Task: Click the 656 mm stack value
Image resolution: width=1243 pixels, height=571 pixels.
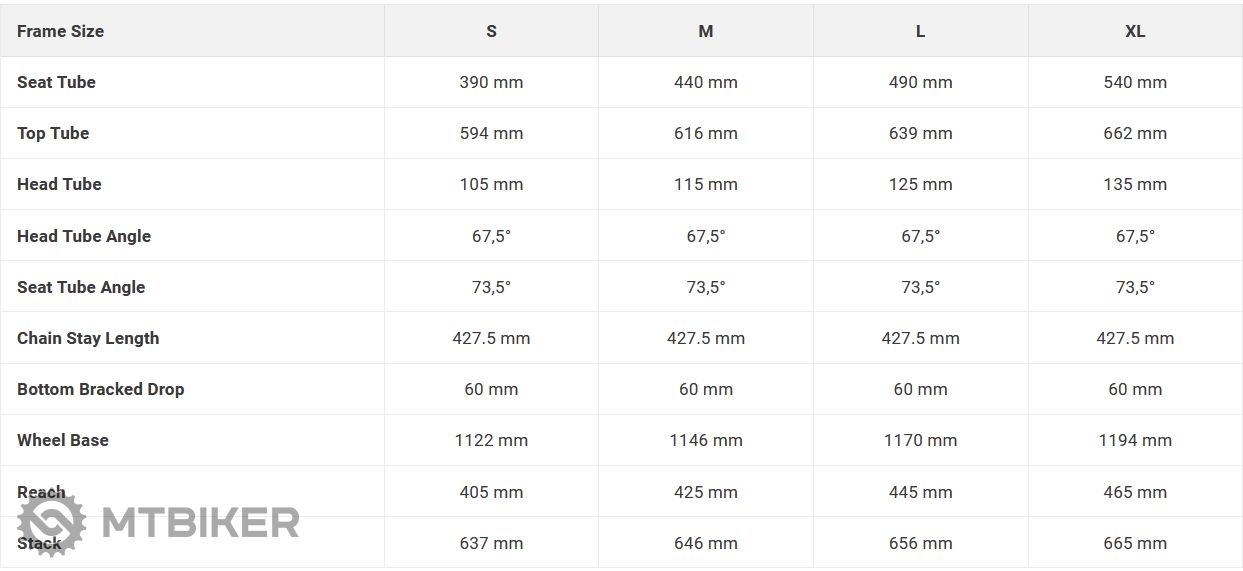Action: click(921, 543)
